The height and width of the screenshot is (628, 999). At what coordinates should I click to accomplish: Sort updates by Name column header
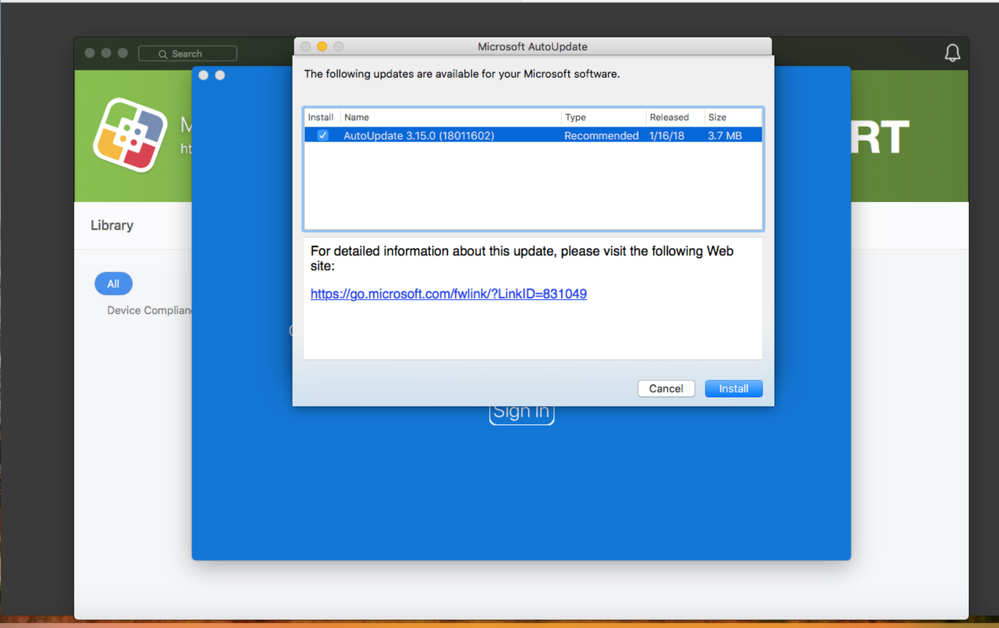450,117
